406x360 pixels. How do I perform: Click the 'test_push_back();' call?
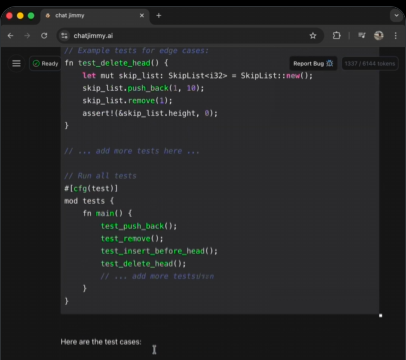(x=139, y=226)
